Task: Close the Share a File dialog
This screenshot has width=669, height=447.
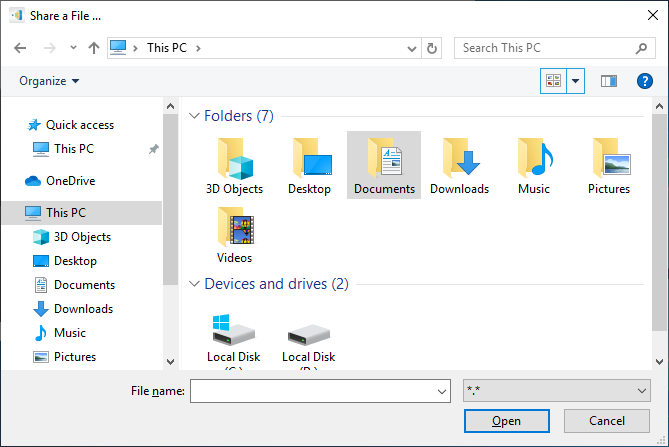Action: click(653, 15)
